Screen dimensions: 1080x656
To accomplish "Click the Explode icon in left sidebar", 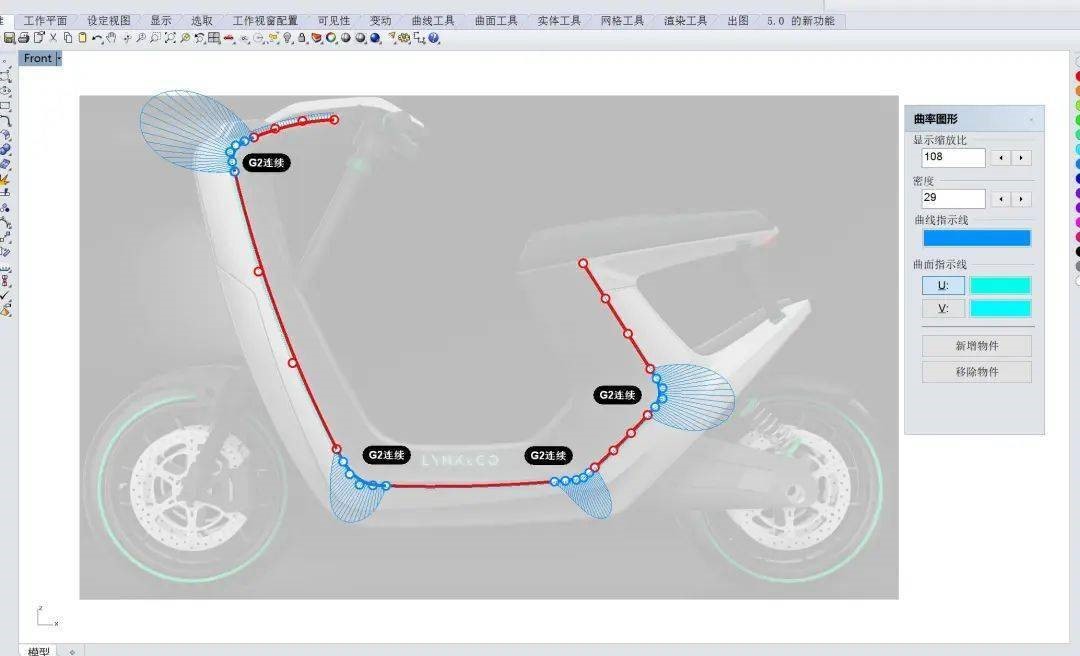I will tap(6, 179).
